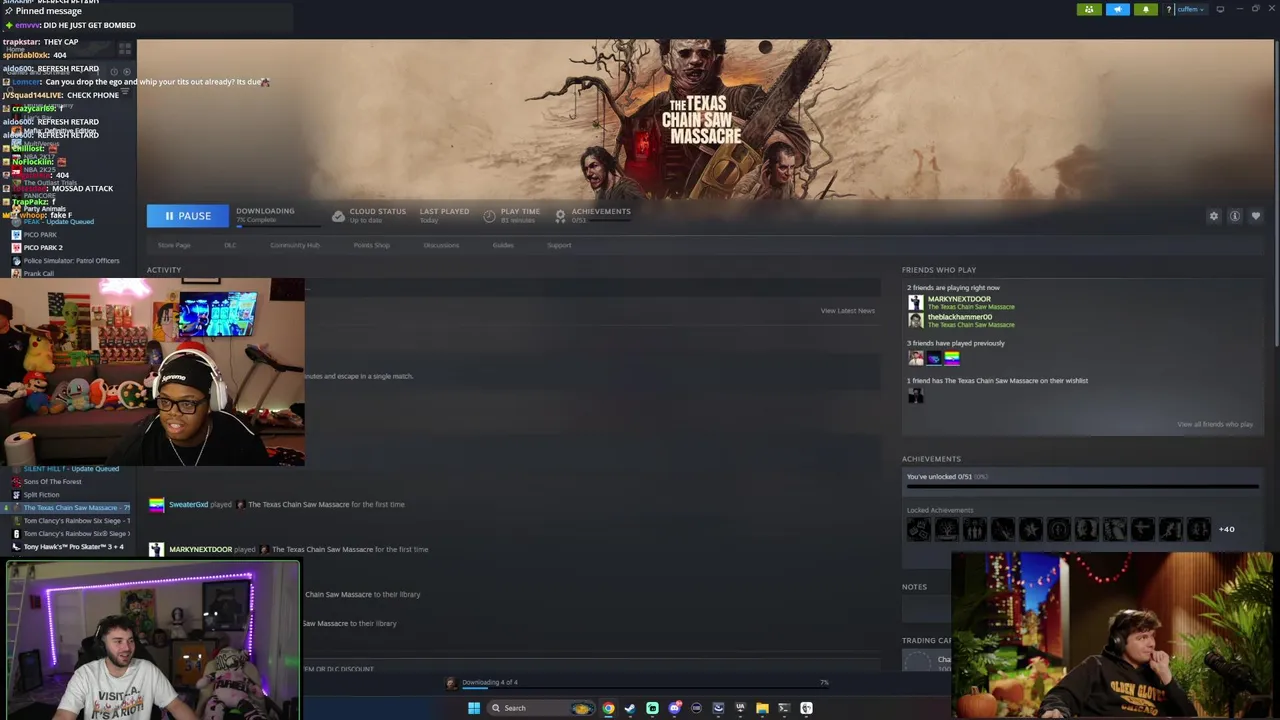Open MARKYNEXTDOOR in Friends Who Play

click(x=959, y=299)
